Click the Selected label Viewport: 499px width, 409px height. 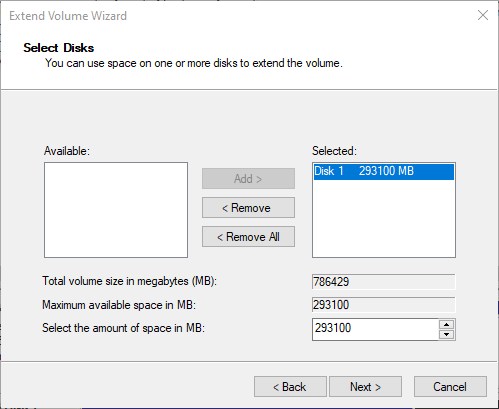(334, 151)
